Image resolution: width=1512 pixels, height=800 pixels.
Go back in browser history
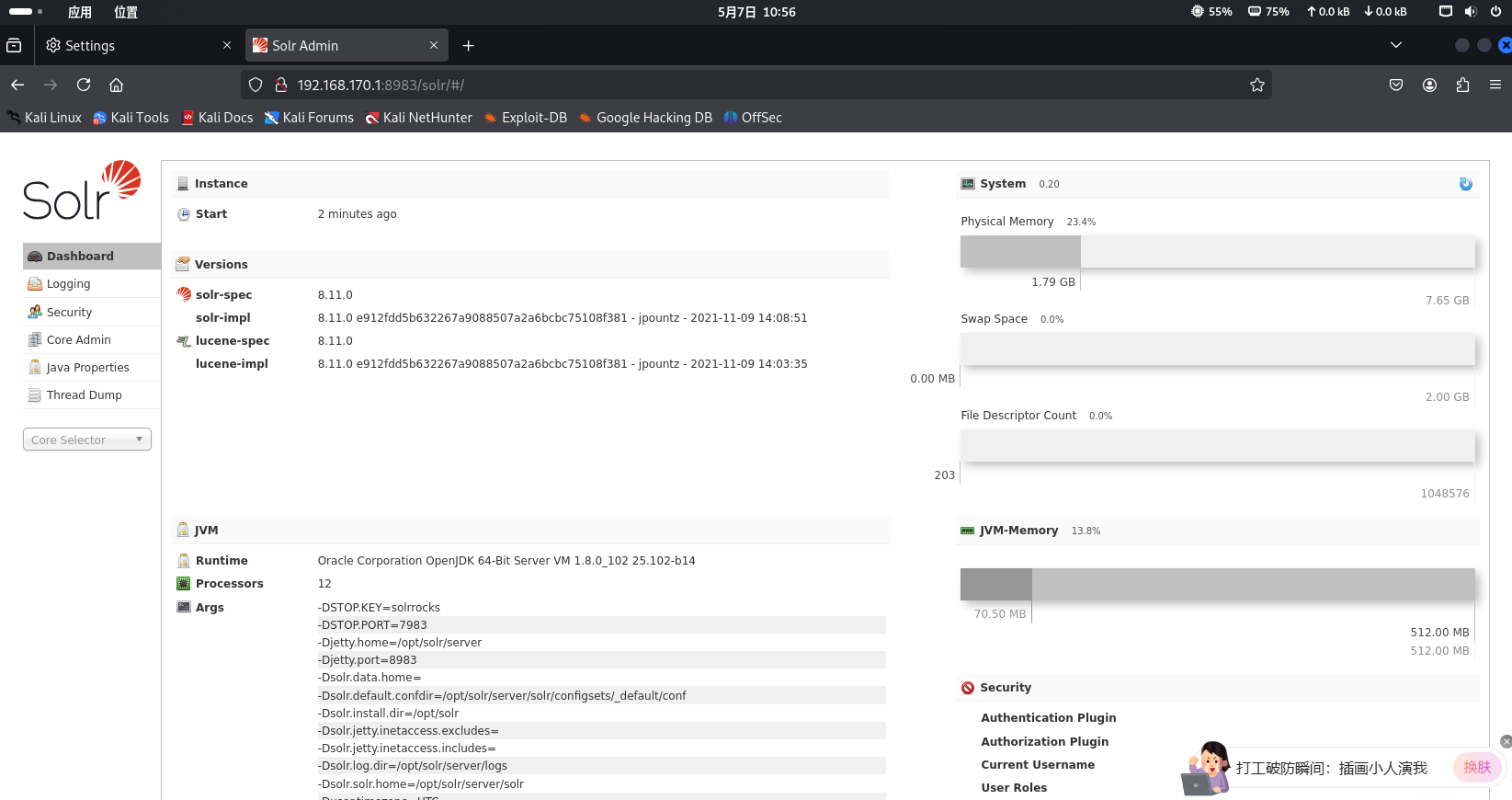click(x=17, y=85)
